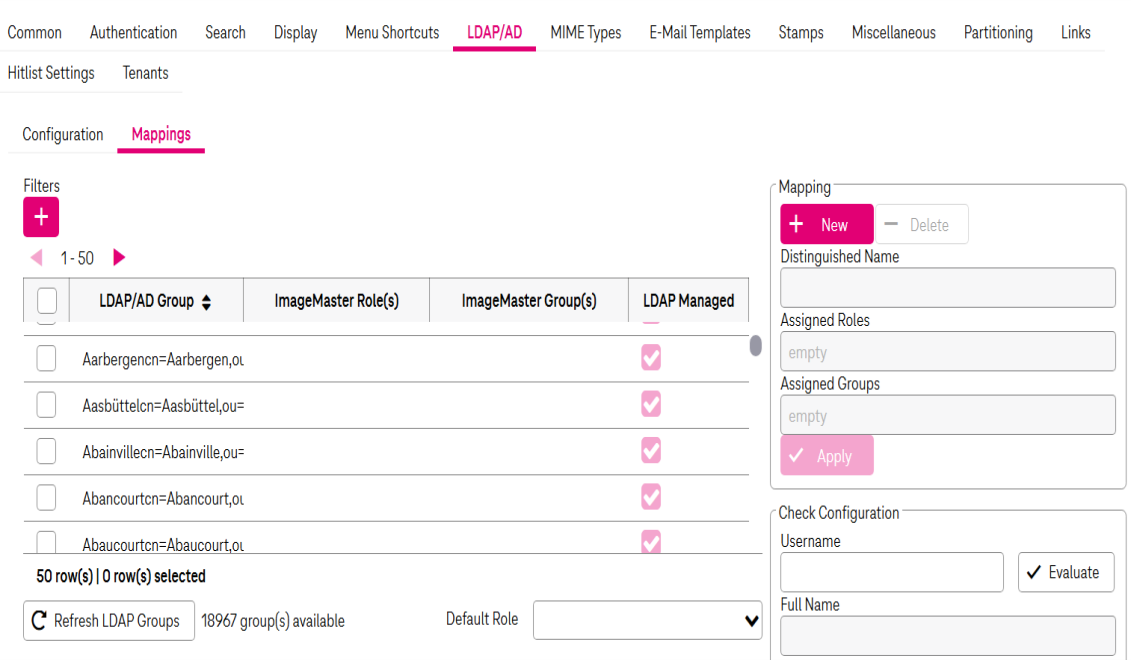Select all rows with header checkbox
Image resolution: width=1131 pixels, height=660 pixels.
tap(46, 301)
